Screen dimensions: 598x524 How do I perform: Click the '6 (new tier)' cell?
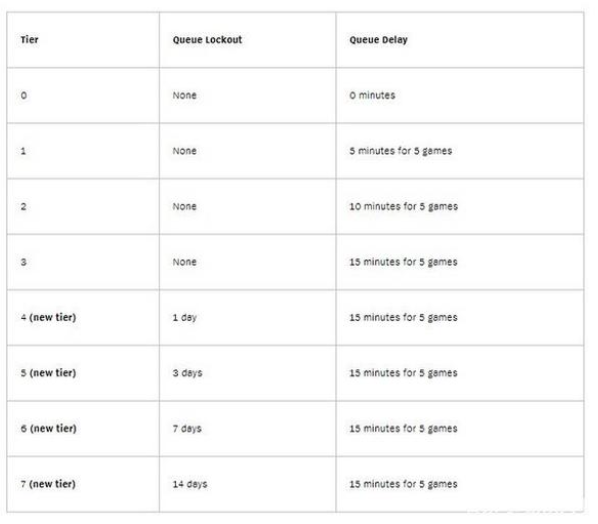click(x=83, y=429)
